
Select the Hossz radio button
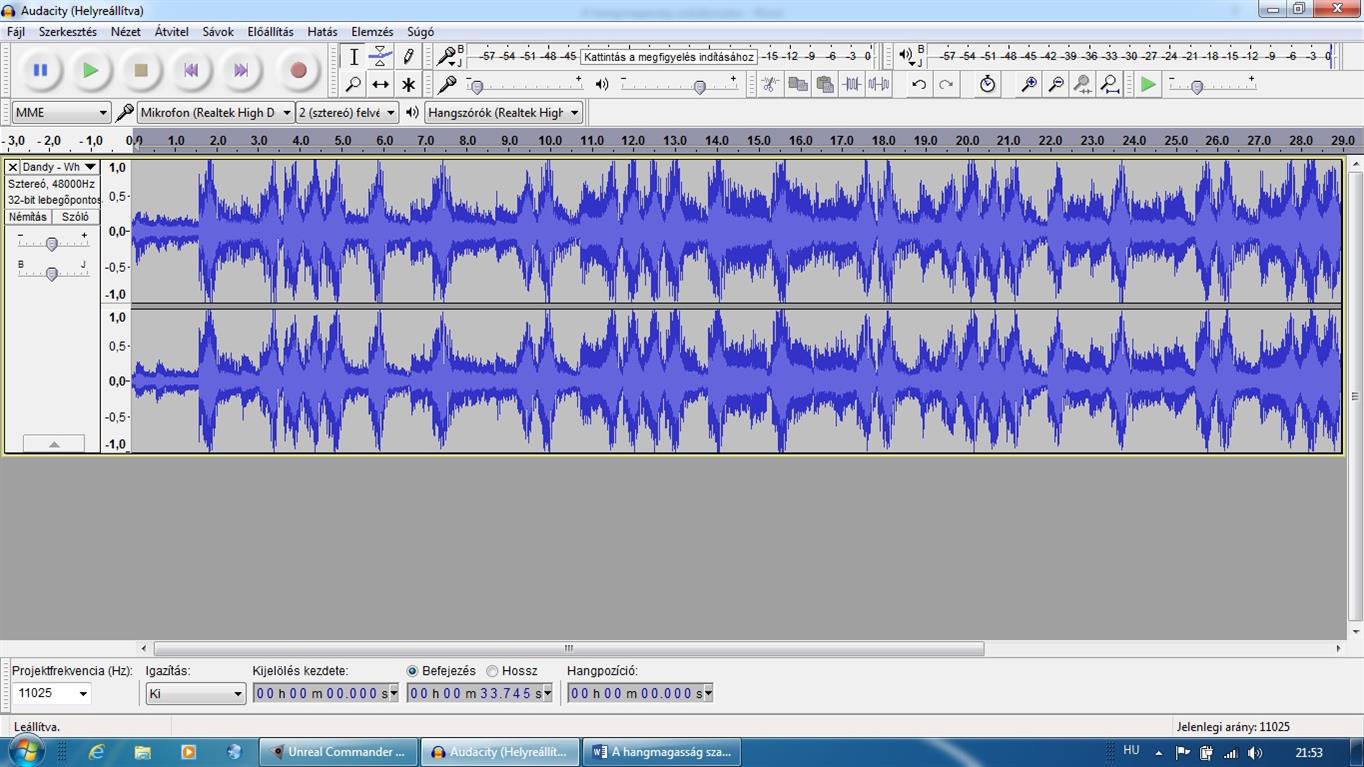coord(492,671)
